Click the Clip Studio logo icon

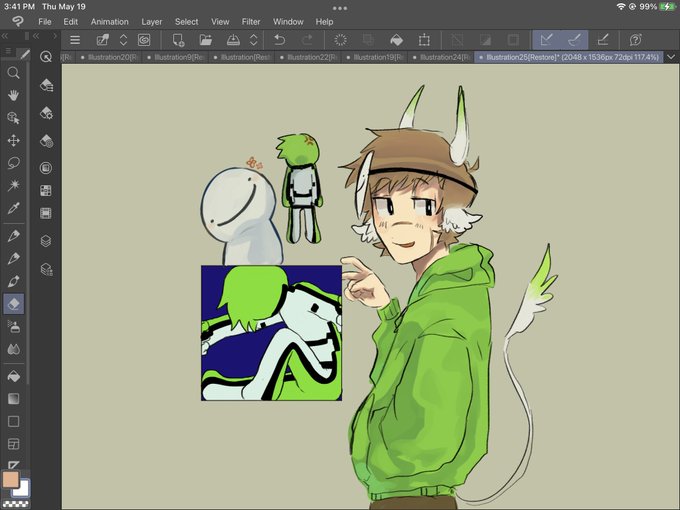click(18, 21)
